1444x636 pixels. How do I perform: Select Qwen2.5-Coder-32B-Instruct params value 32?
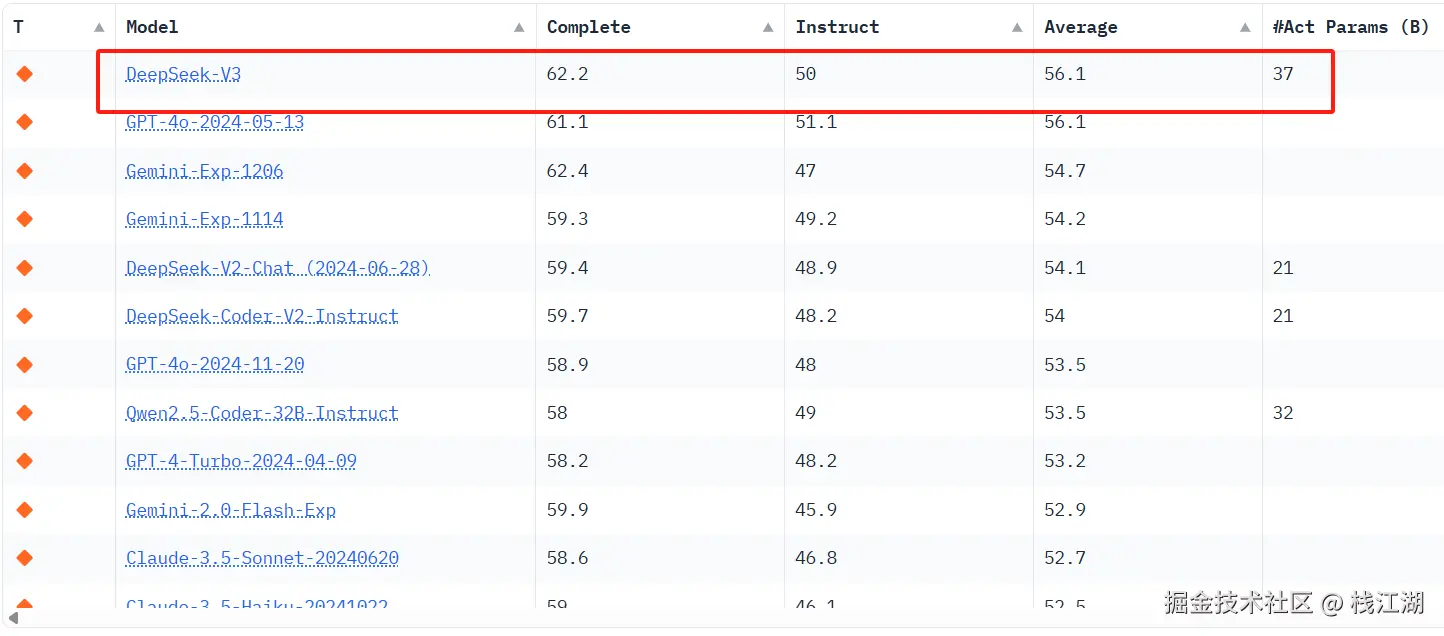[x=1283, y=413]
